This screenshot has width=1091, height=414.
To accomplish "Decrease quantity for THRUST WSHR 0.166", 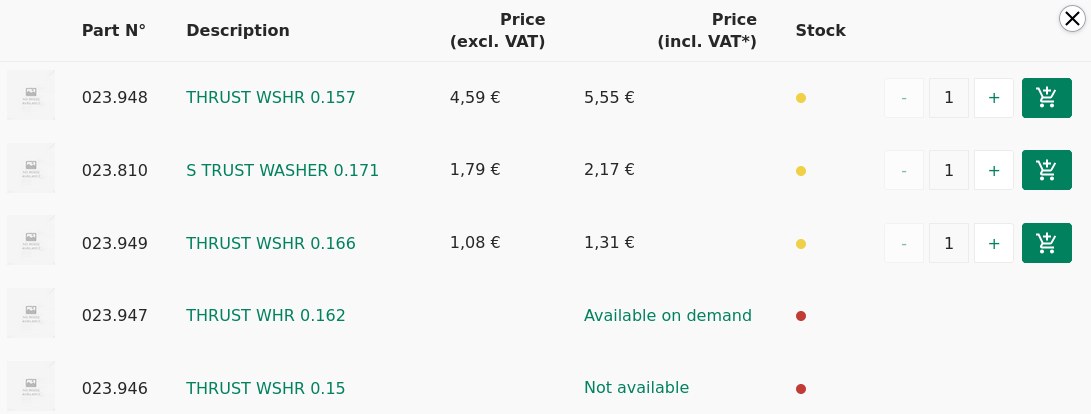I will coord(904,243).
